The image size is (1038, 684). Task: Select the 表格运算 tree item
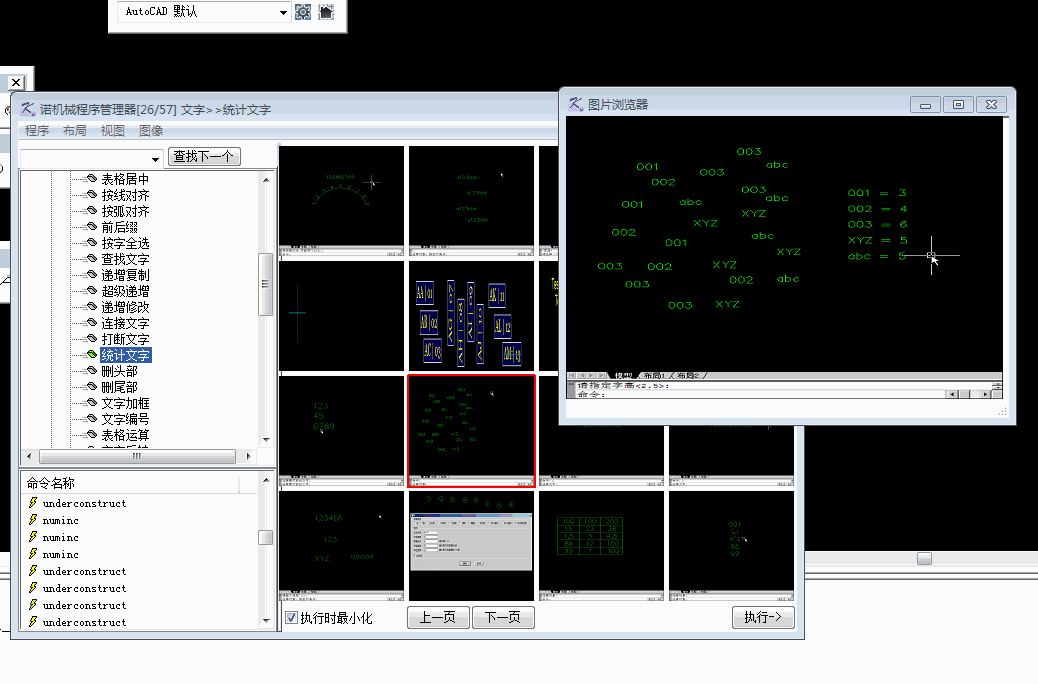[x=125, y=435]
